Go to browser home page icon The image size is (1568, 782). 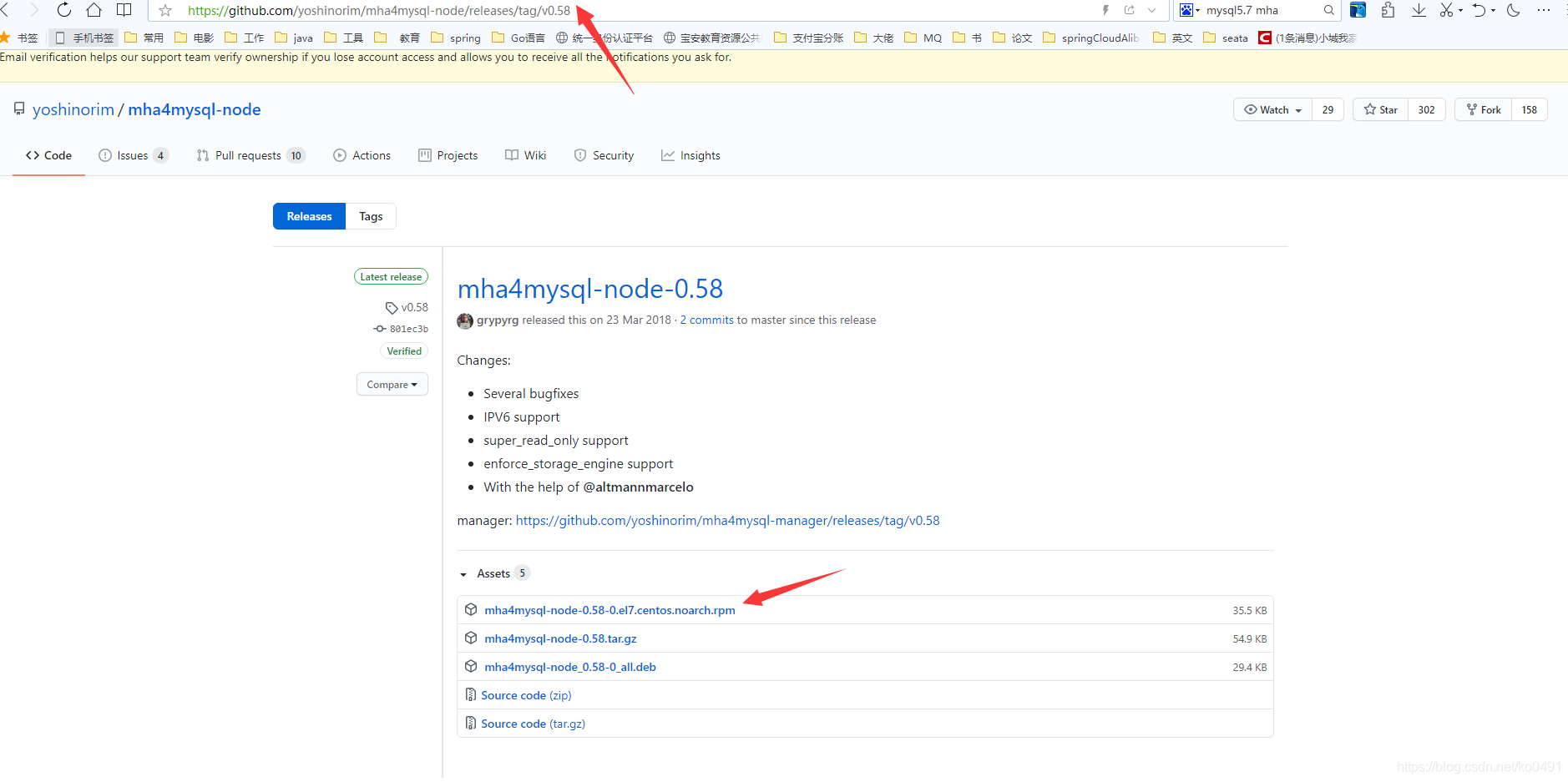coord(94,10)
